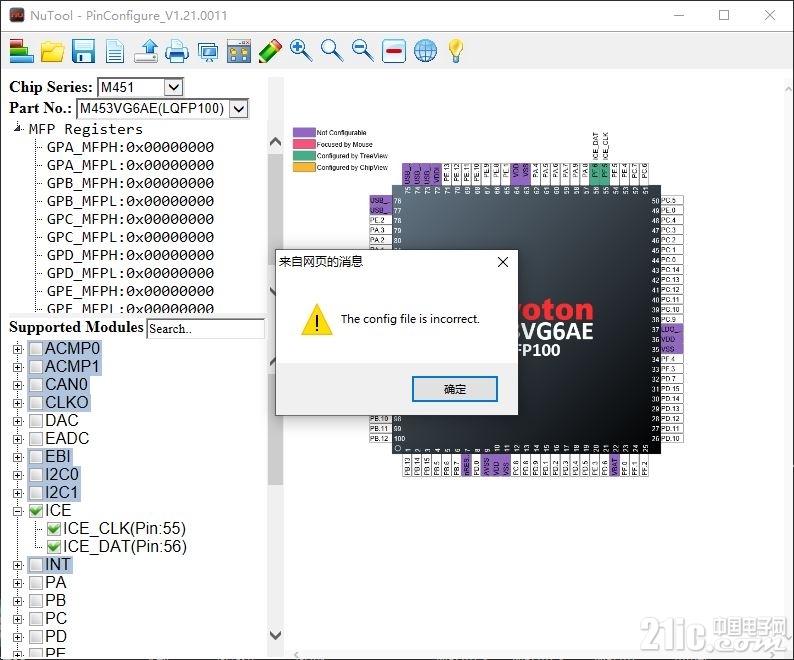Image resolution: width=794 pixels, height=660 pixels.
Task: Click the registers panel scroll up arrow
Action: tap(275, 142)
